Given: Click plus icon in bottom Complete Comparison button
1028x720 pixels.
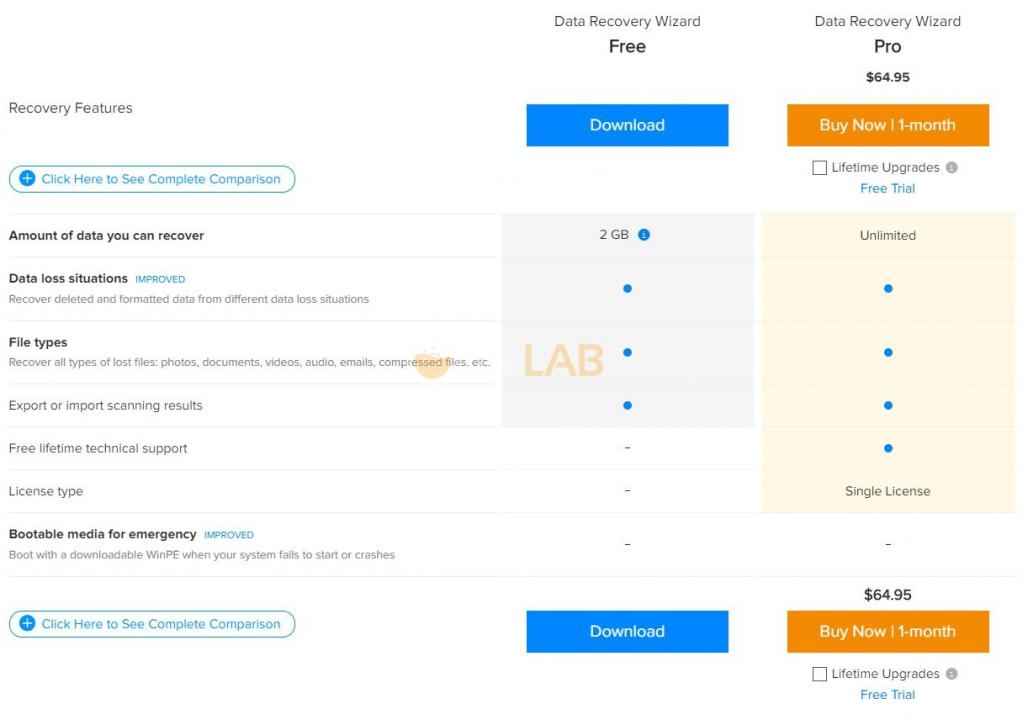Looking at the screenshot, I should coord(28,624).
